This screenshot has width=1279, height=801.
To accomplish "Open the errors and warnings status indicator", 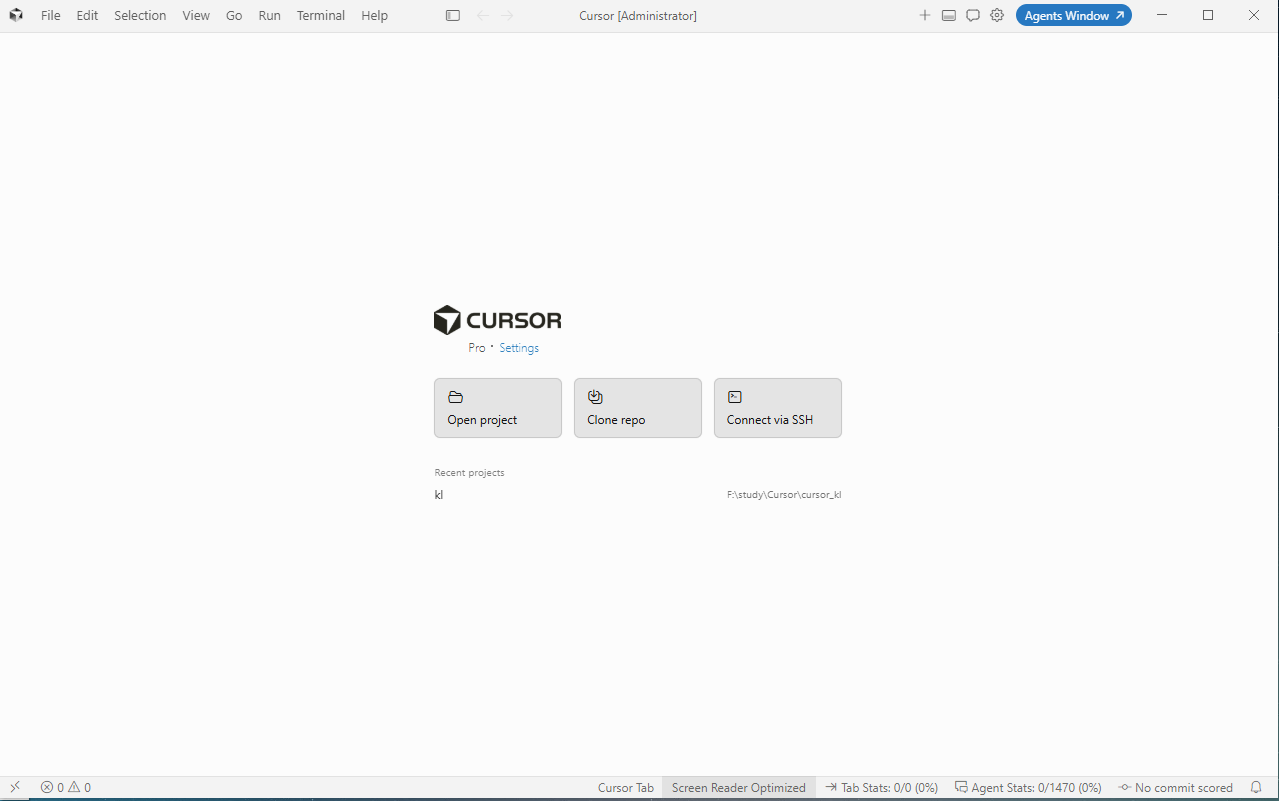I will tap(66, 787).
